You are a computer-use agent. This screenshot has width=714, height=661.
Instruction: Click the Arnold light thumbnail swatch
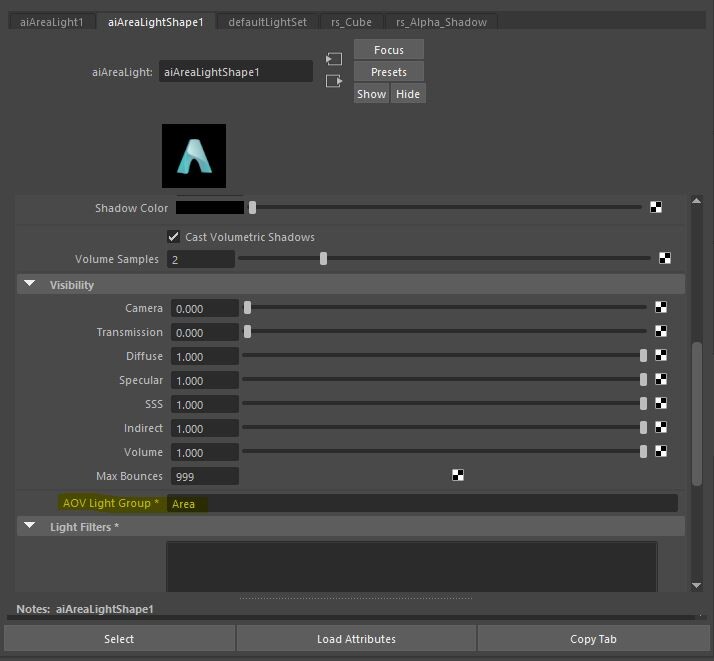tap(194, 156)
